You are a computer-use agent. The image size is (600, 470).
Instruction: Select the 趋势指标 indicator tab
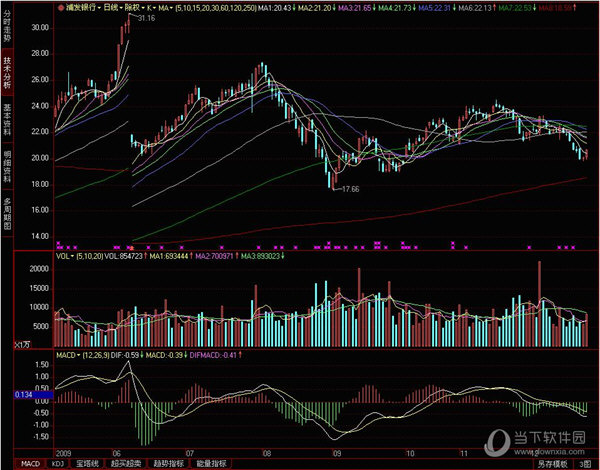(x=169, y=464)
